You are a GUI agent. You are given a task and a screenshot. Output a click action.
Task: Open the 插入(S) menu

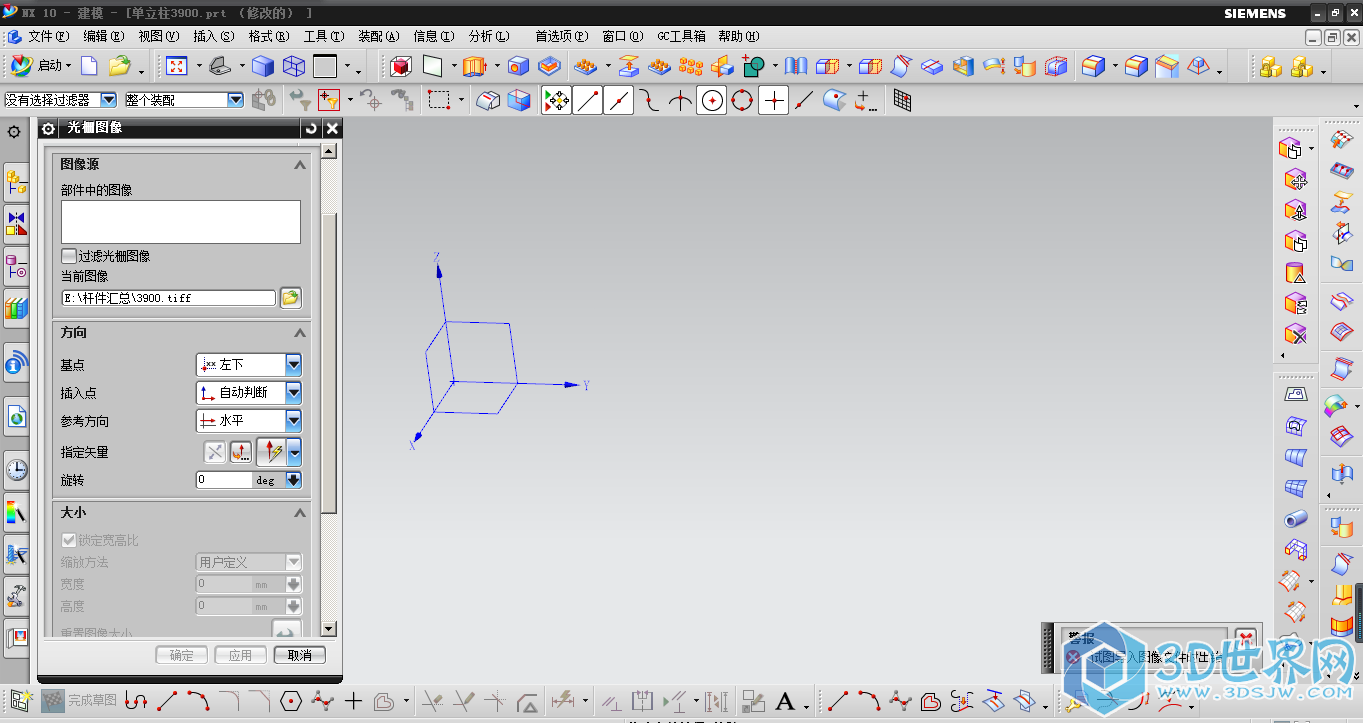(x=213, y=36)
